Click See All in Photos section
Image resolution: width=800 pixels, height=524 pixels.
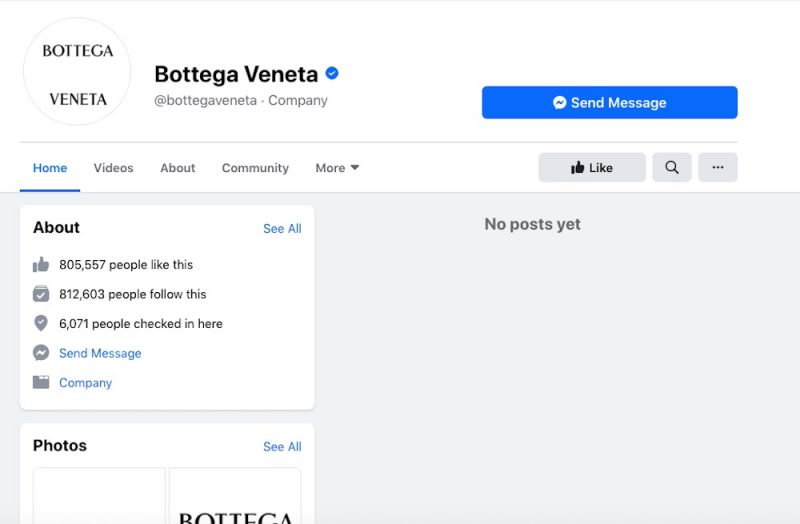tap(282, 446)
